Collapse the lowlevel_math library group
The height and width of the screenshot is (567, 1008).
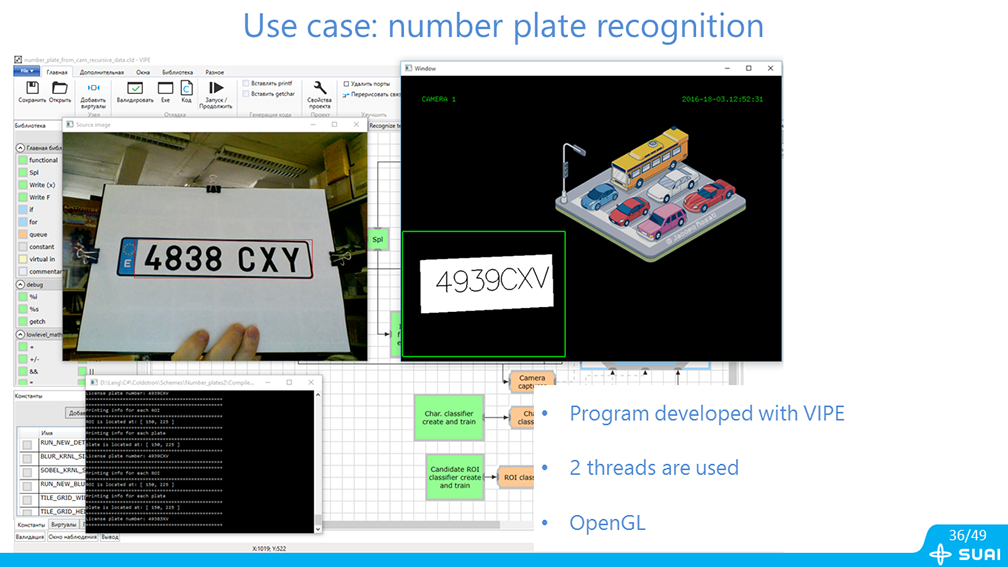click(x=20, y=334)
